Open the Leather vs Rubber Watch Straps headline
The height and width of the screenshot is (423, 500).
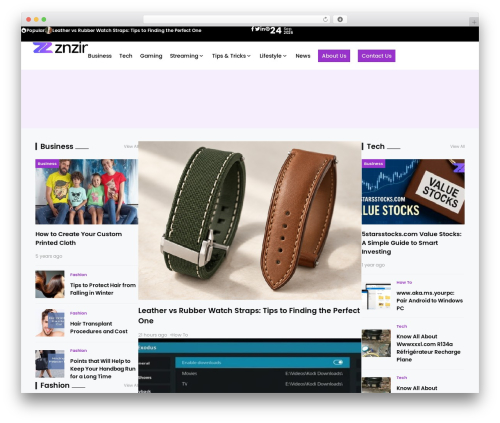point(249,315)
